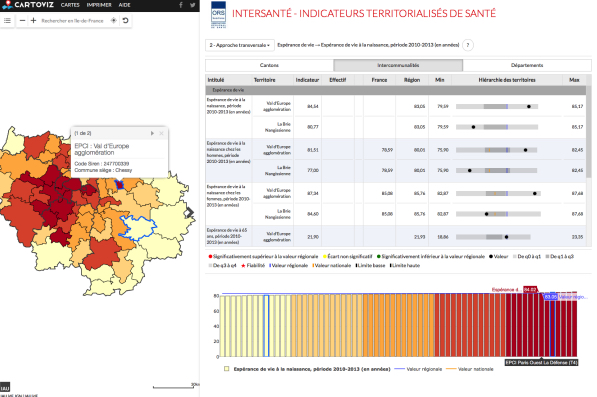
Task: Open the AIDE menu
Action: pos(125,5)
